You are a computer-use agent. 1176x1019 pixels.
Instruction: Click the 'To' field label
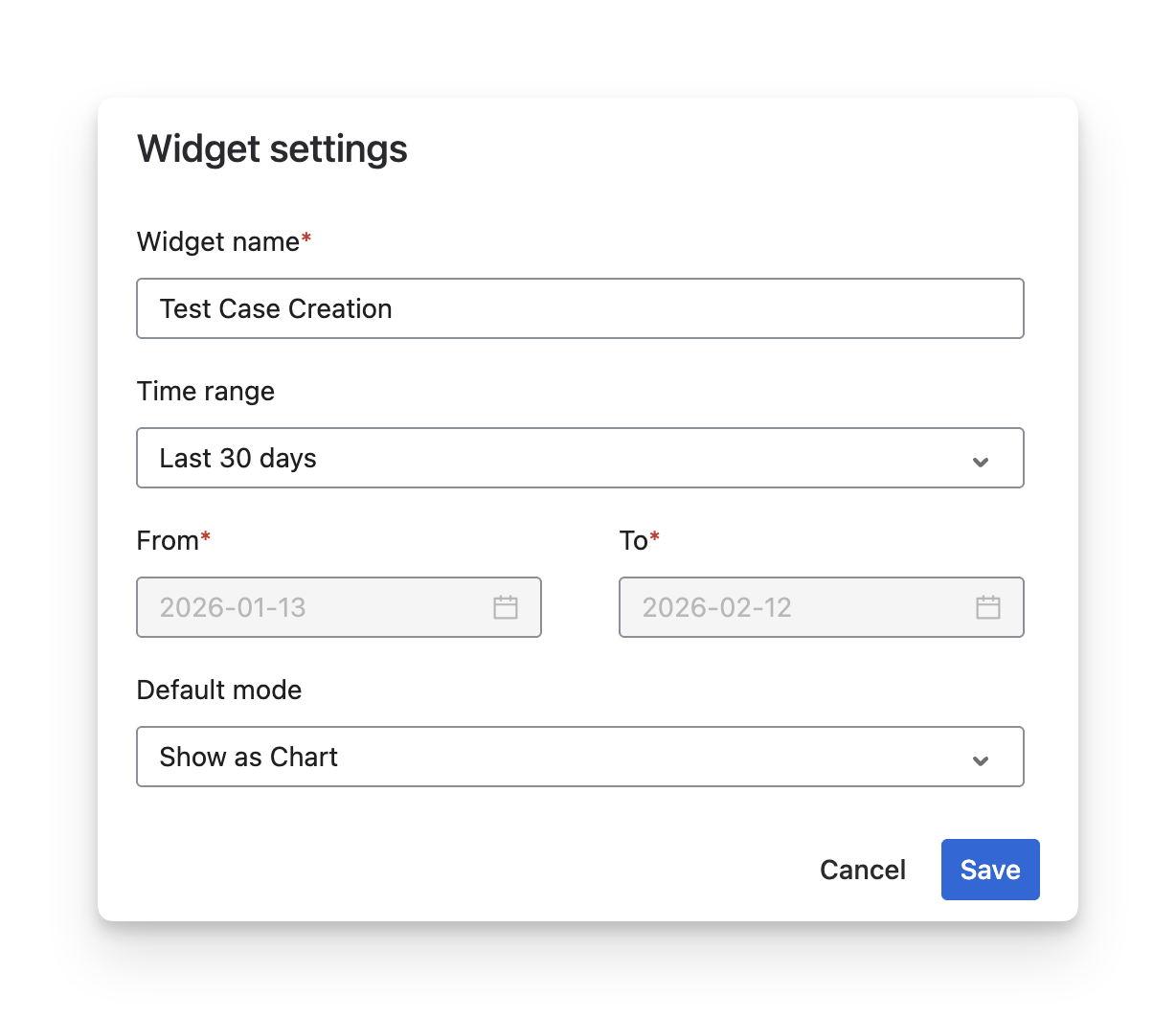click(634, 540)
